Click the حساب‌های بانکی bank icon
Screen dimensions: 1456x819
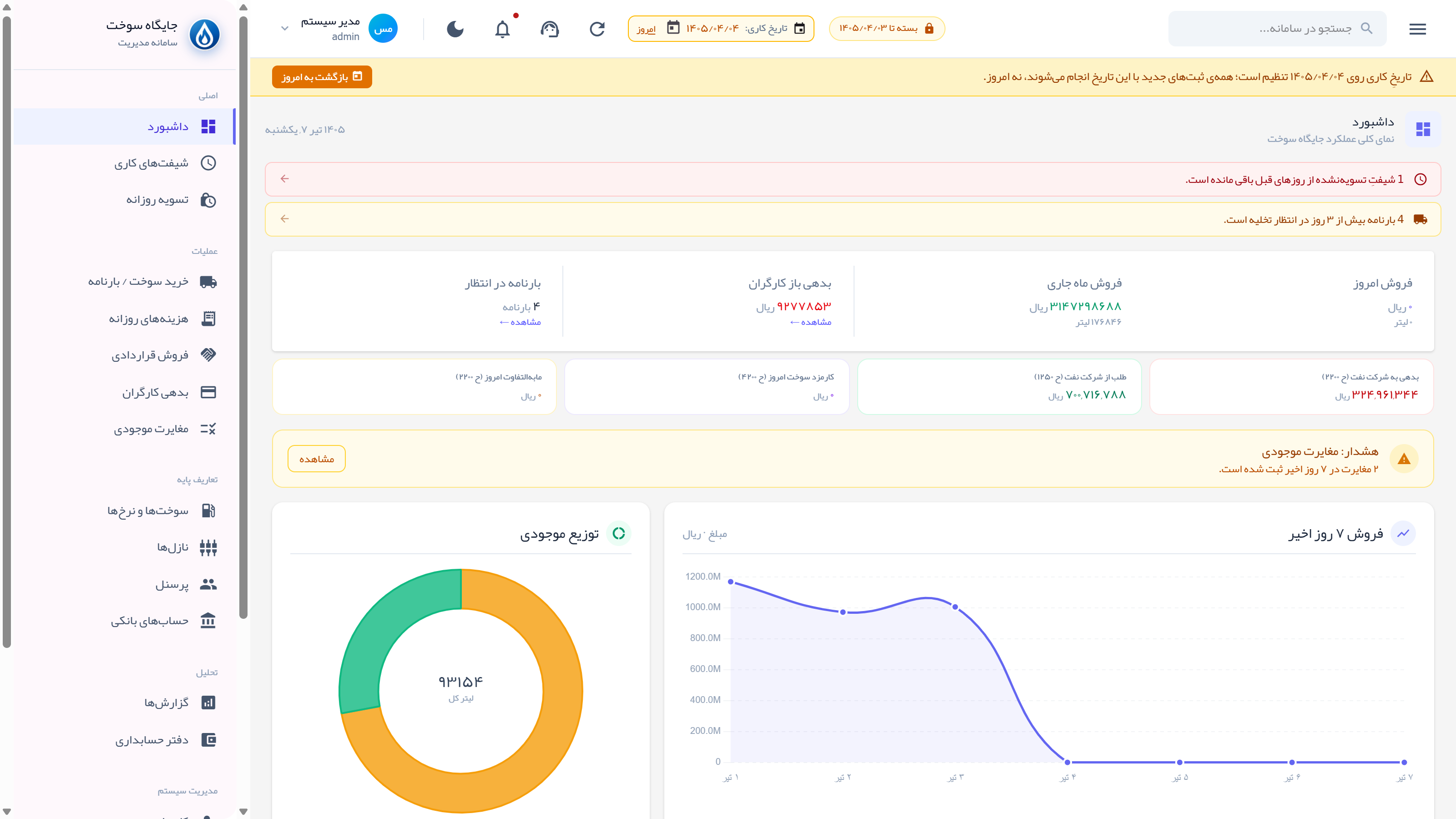point(208,621)
